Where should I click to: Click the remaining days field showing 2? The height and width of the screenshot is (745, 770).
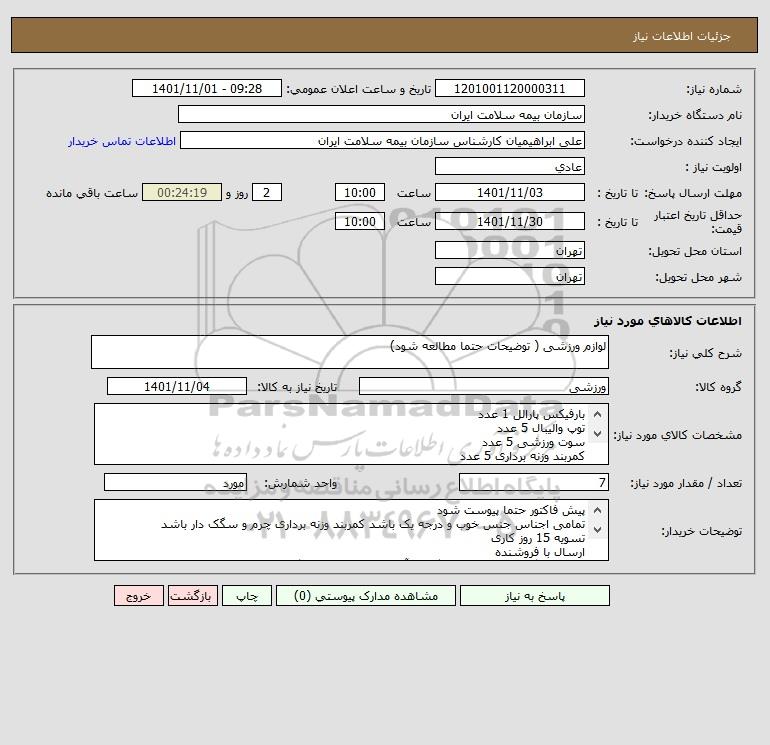[267, 193]
